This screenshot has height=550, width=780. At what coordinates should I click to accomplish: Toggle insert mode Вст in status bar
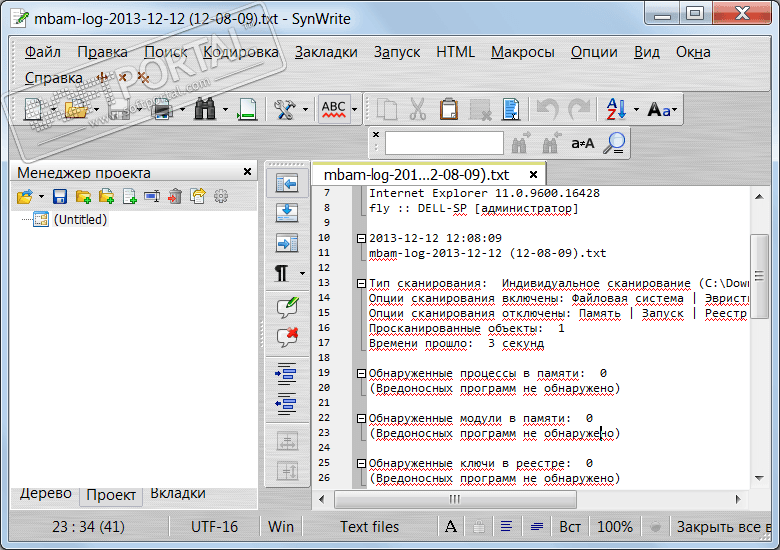pos(570,527)
